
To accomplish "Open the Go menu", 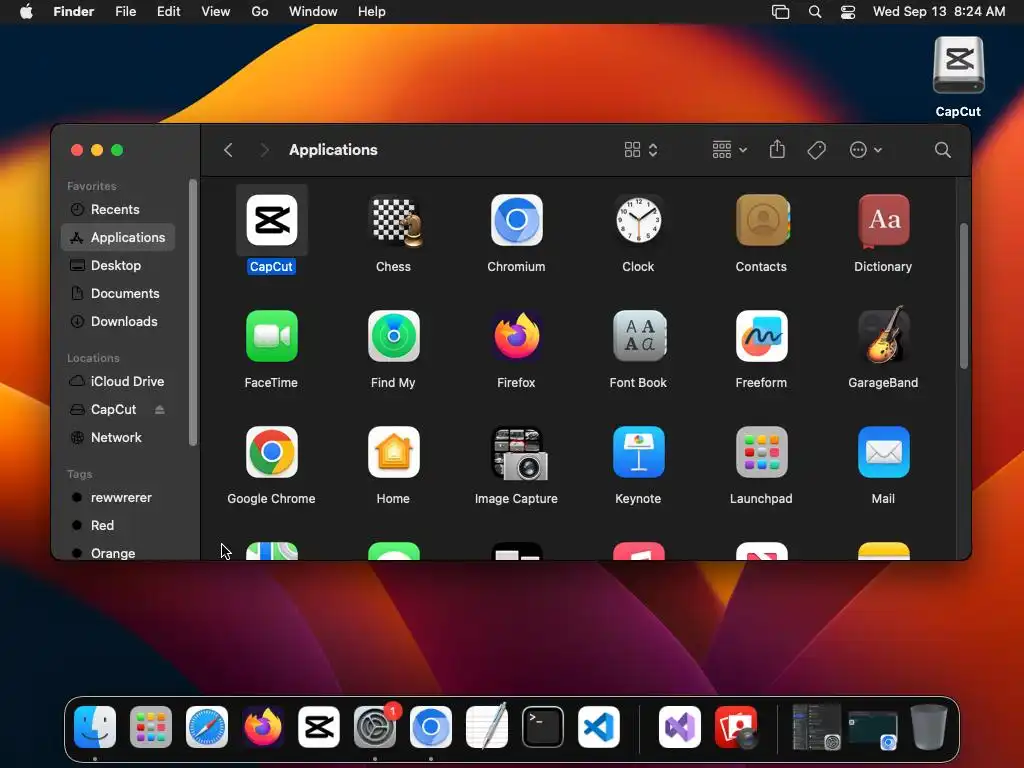I will (x=260, y=12).
